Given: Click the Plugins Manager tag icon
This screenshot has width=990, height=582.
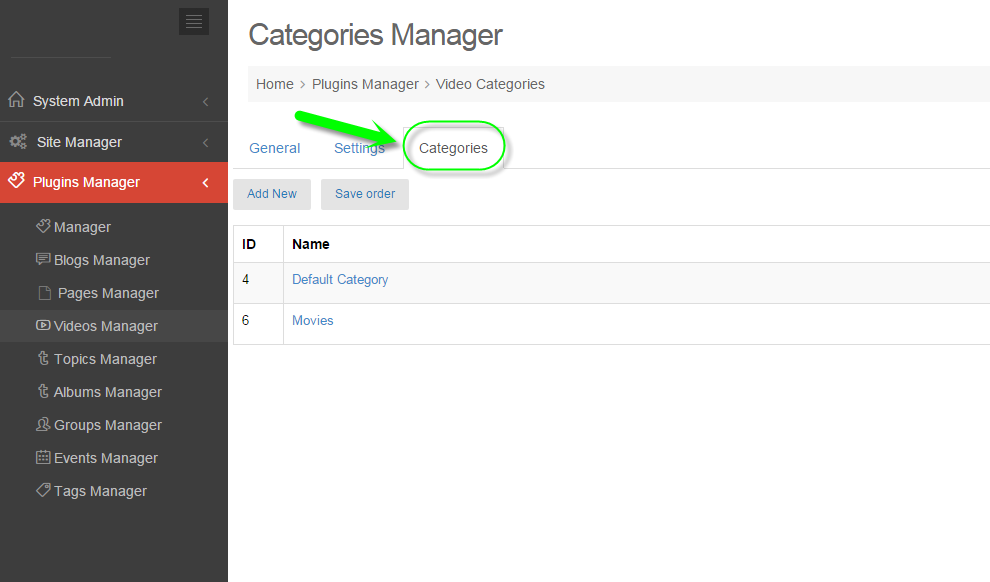Looking at the screenshot, I should (x=16, y=182).
